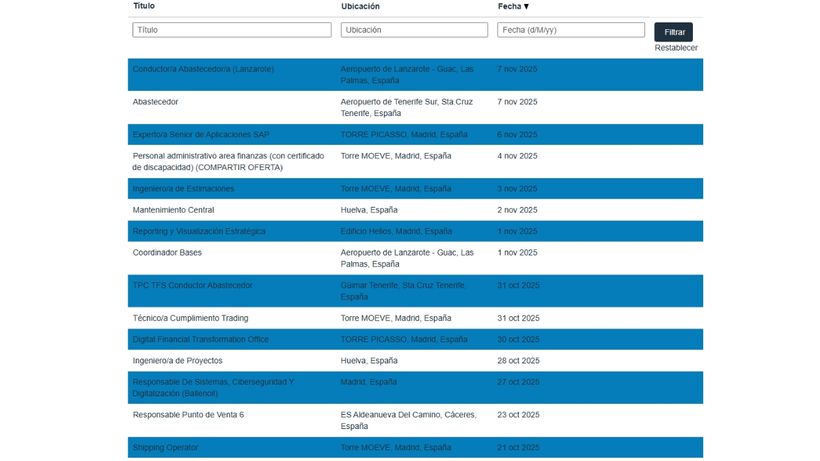The height and width of the screenshot is (461, 820).
Task: Open the Shipping Operator listing
Action: click(165, 447)
